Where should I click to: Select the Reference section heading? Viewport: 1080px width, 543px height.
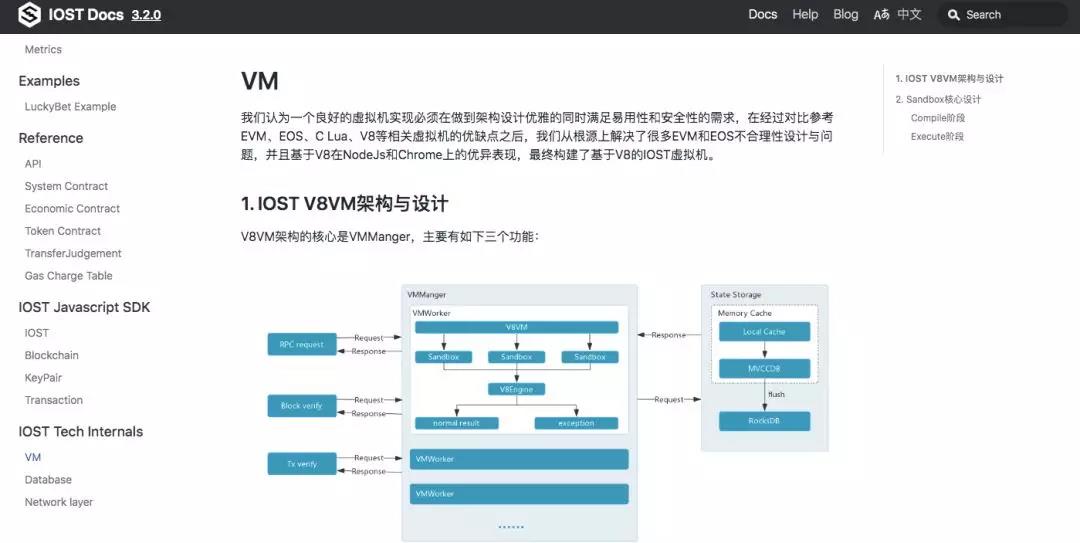click(x=51, y=139)
